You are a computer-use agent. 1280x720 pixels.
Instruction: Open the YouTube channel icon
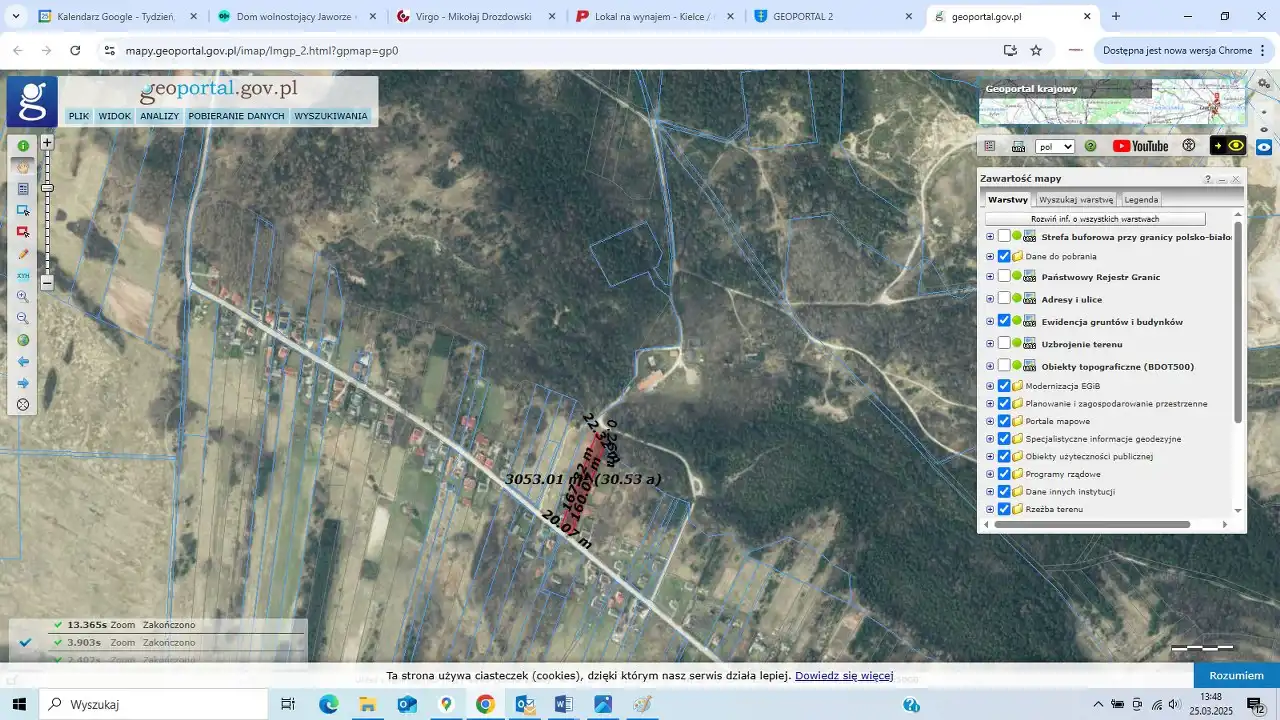pos(1140,146)
